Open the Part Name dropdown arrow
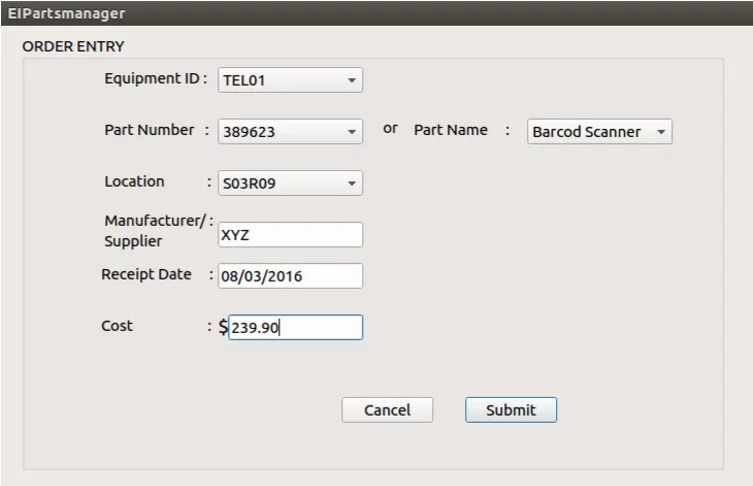 [661, 132]
